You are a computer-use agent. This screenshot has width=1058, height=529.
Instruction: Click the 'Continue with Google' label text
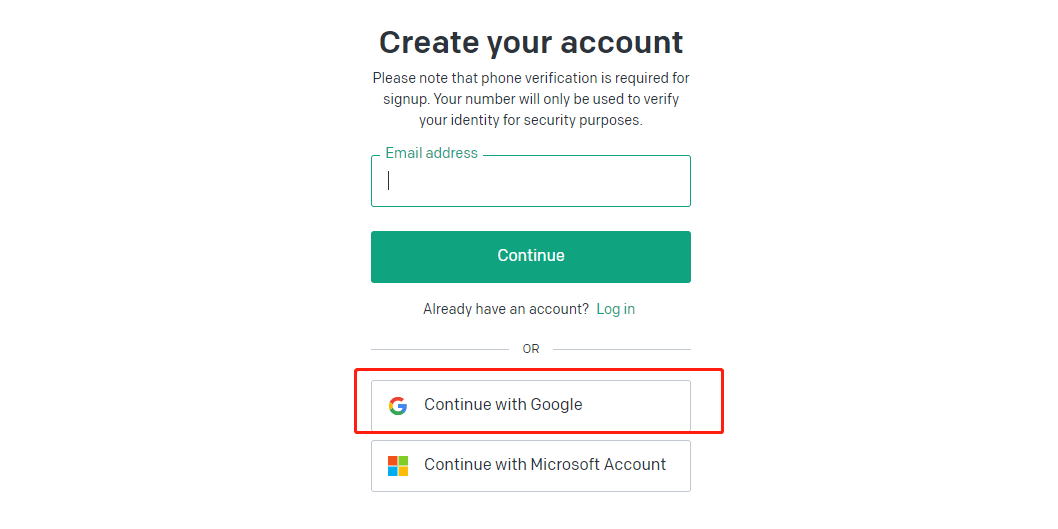click(x=503, y=405)
